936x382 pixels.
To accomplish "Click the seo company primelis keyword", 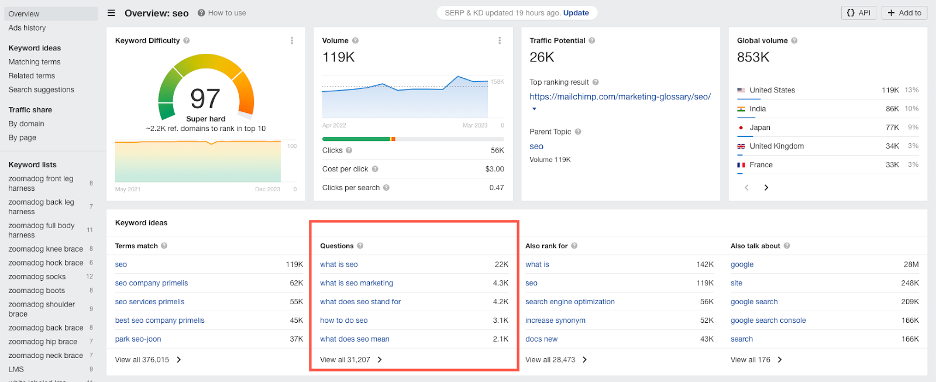I will [x=151, y=283].
